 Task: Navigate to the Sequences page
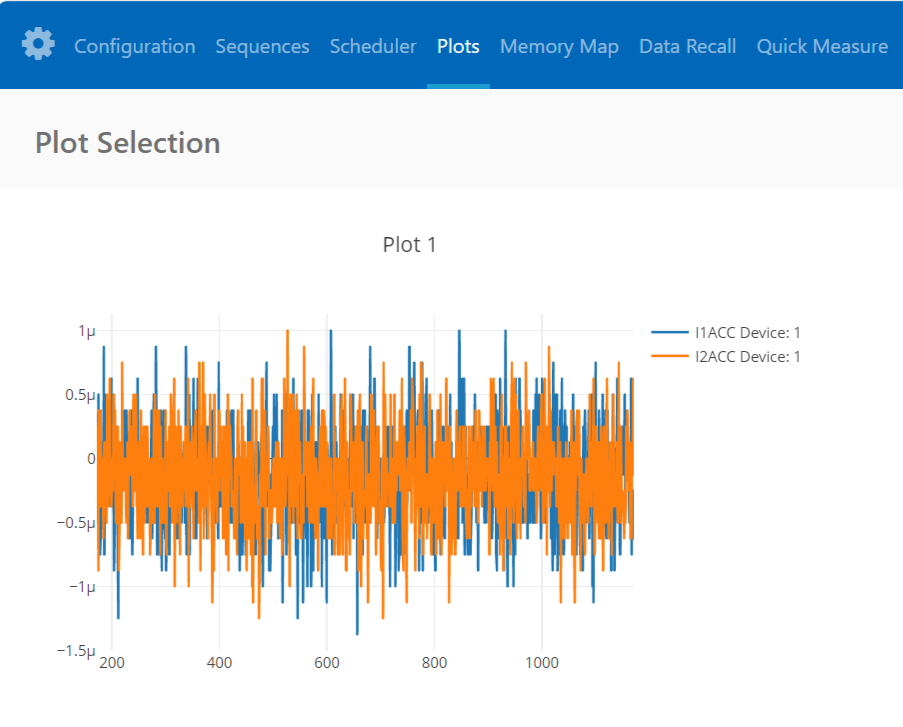[x=262, y=46]
